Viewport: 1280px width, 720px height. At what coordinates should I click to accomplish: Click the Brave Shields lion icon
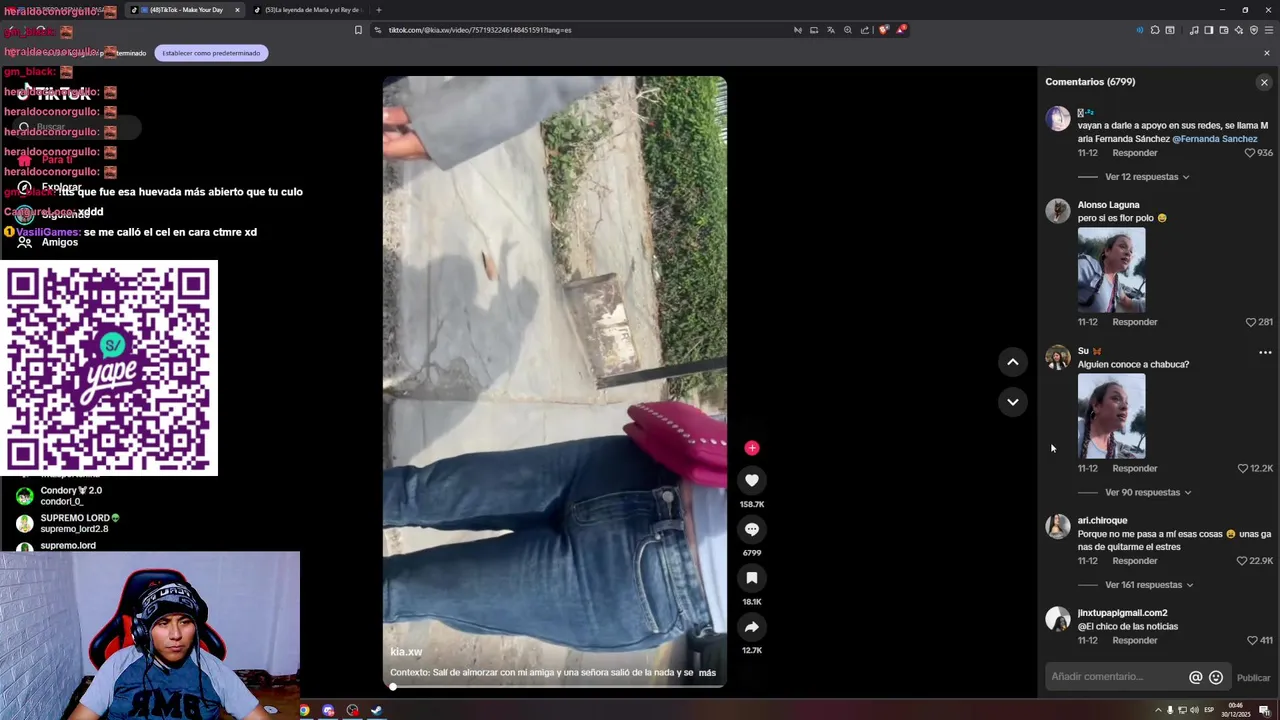click(x=883, y=30)
